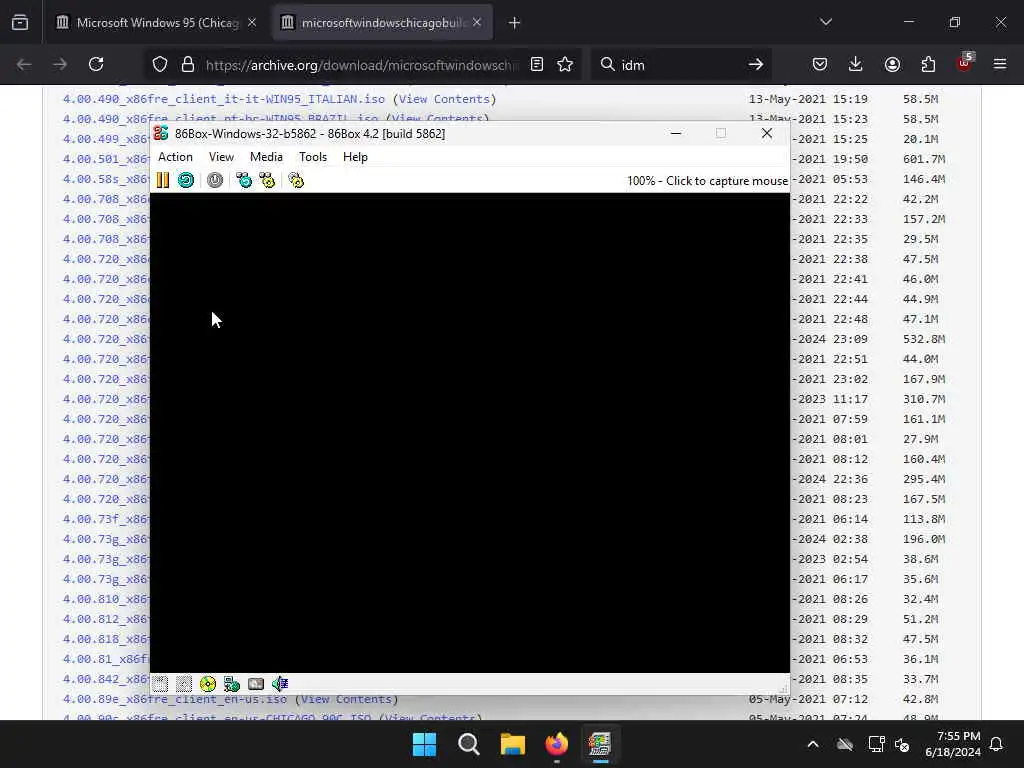Viewport: 1024px width, 768px height.
Task: Open clock showing 7:55 PM
Action: point(953,744)
